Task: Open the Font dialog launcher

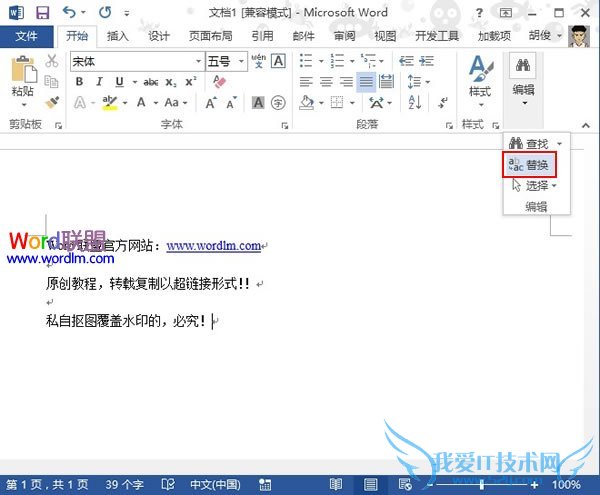Action: point(285,125)
